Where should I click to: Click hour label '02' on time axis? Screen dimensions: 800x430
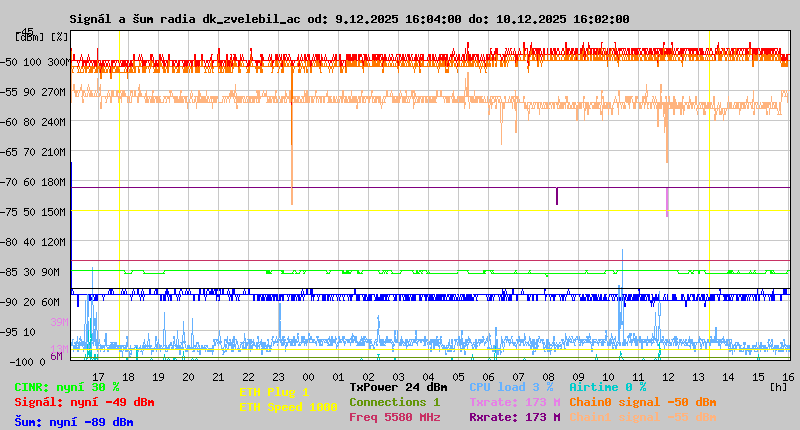click(x=368, y=377)
